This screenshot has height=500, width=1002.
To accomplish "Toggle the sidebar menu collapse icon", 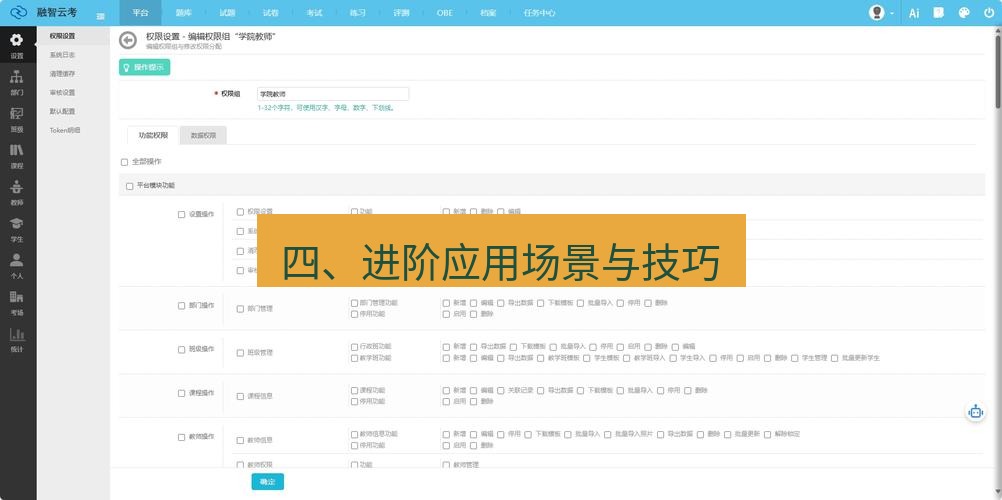I will [100, 16].
